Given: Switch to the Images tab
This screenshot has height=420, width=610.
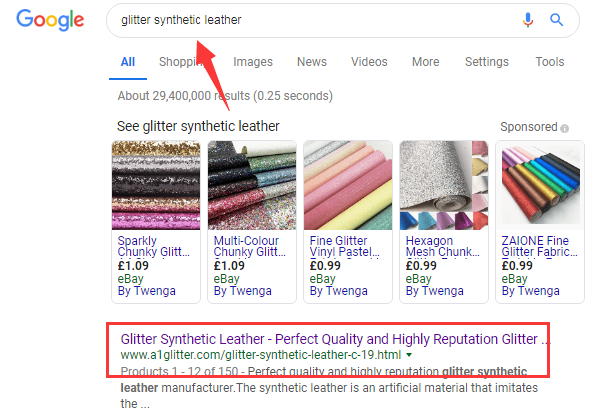Looking at the screenshot, I should tap(253, 62).
